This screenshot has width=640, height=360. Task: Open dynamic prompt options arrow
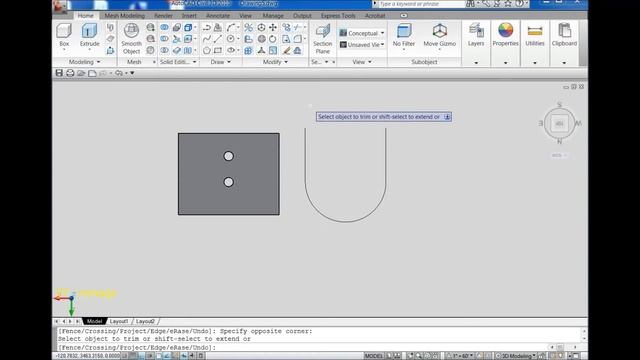[447, 117]
